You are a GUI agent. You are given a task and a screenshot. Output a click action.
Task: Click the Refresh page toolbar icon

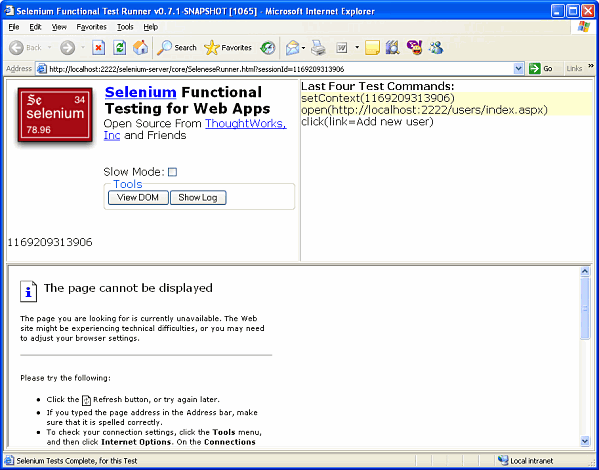(x=120, y=48)
